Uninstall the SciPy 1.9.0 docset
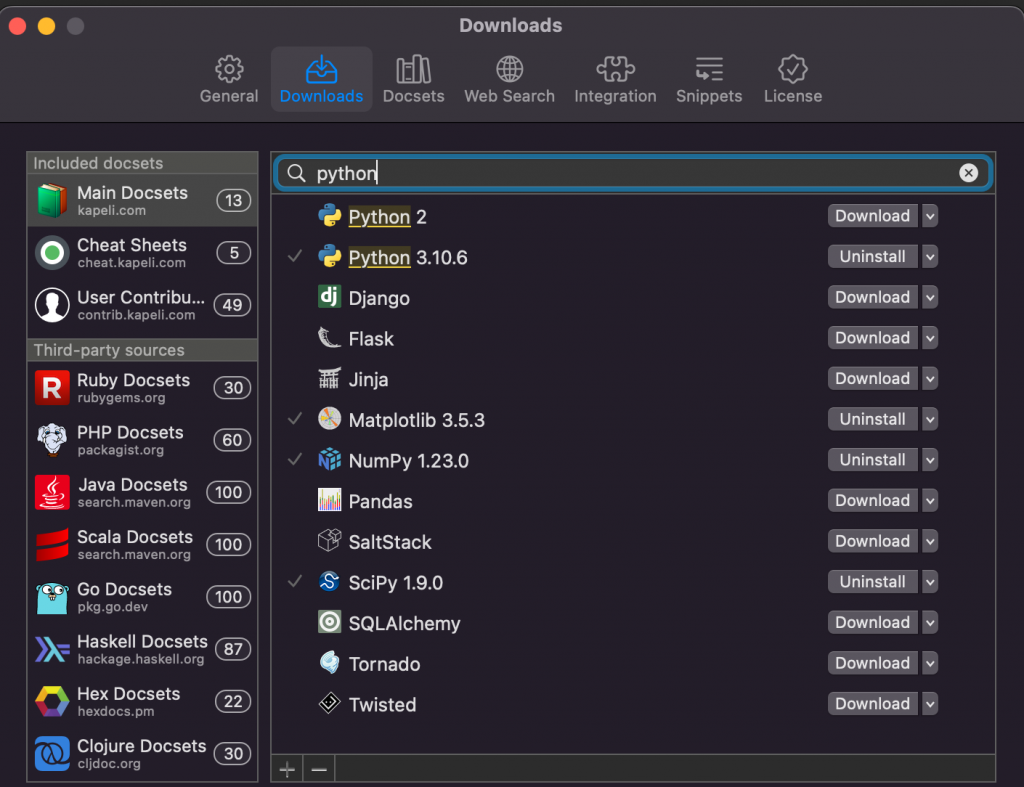The image size is (1024, 787). [872, 581]
